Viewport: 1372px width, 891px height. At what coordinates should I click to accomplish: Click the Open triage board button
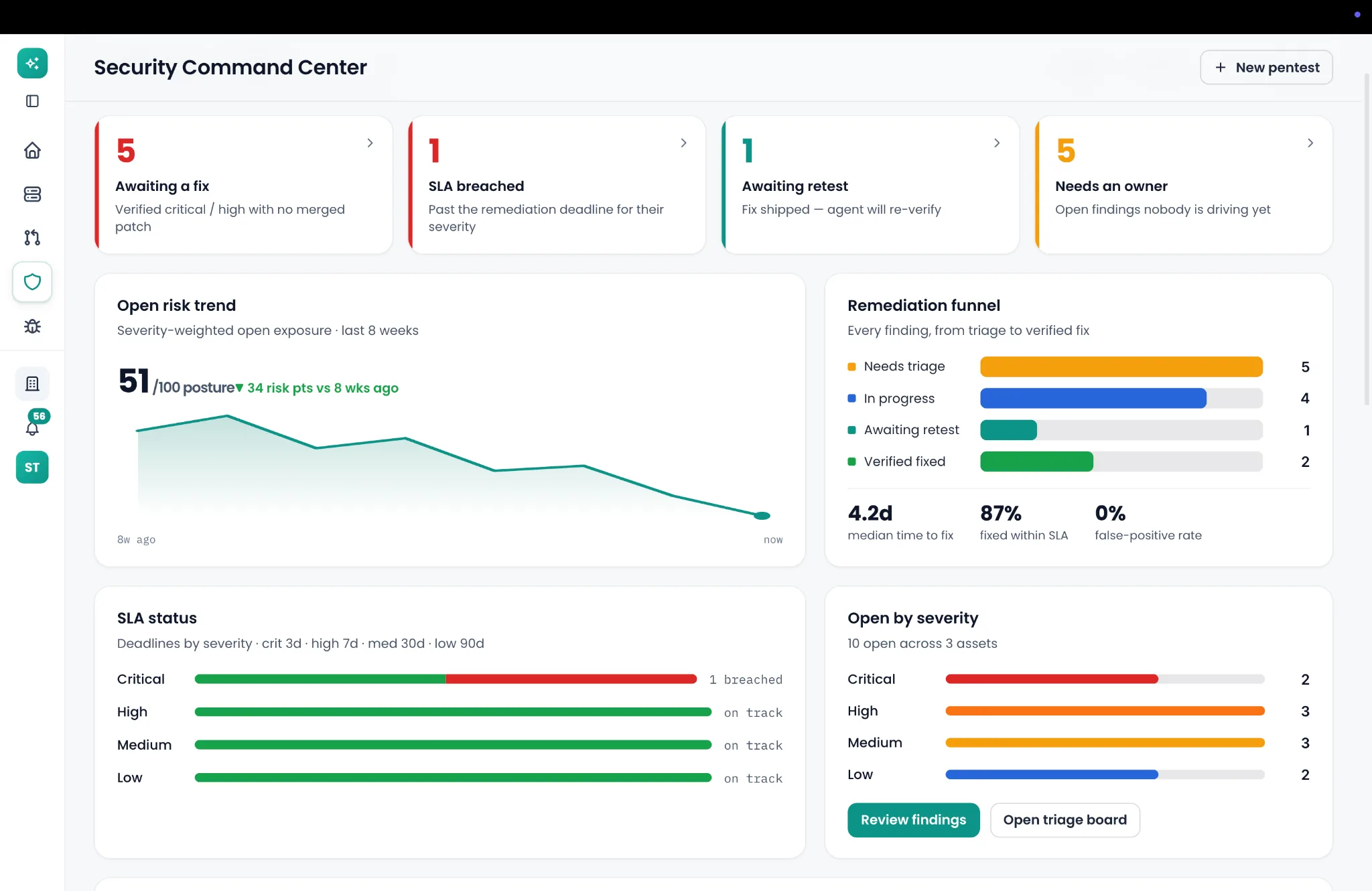1065,820
